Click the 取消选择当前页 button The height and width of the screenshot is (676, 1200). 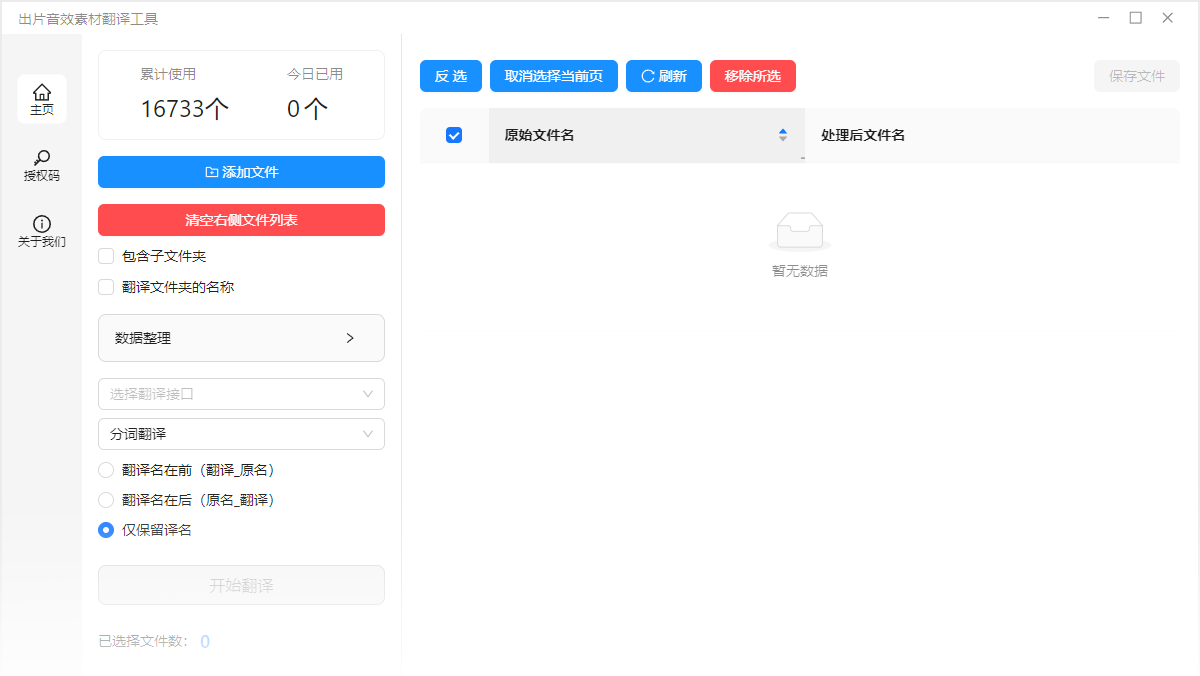[x=553, y=76]
